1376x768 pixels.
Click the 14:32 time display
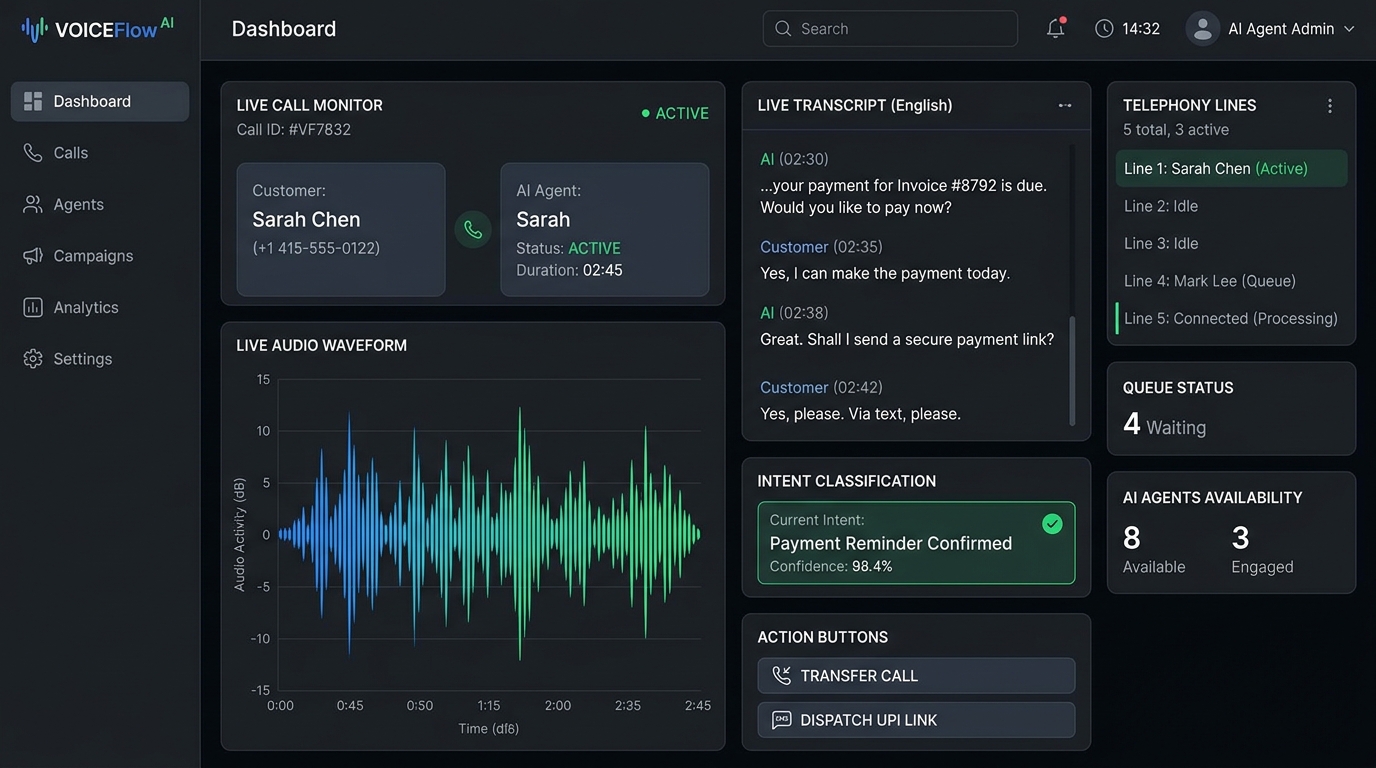point(1141,29)
